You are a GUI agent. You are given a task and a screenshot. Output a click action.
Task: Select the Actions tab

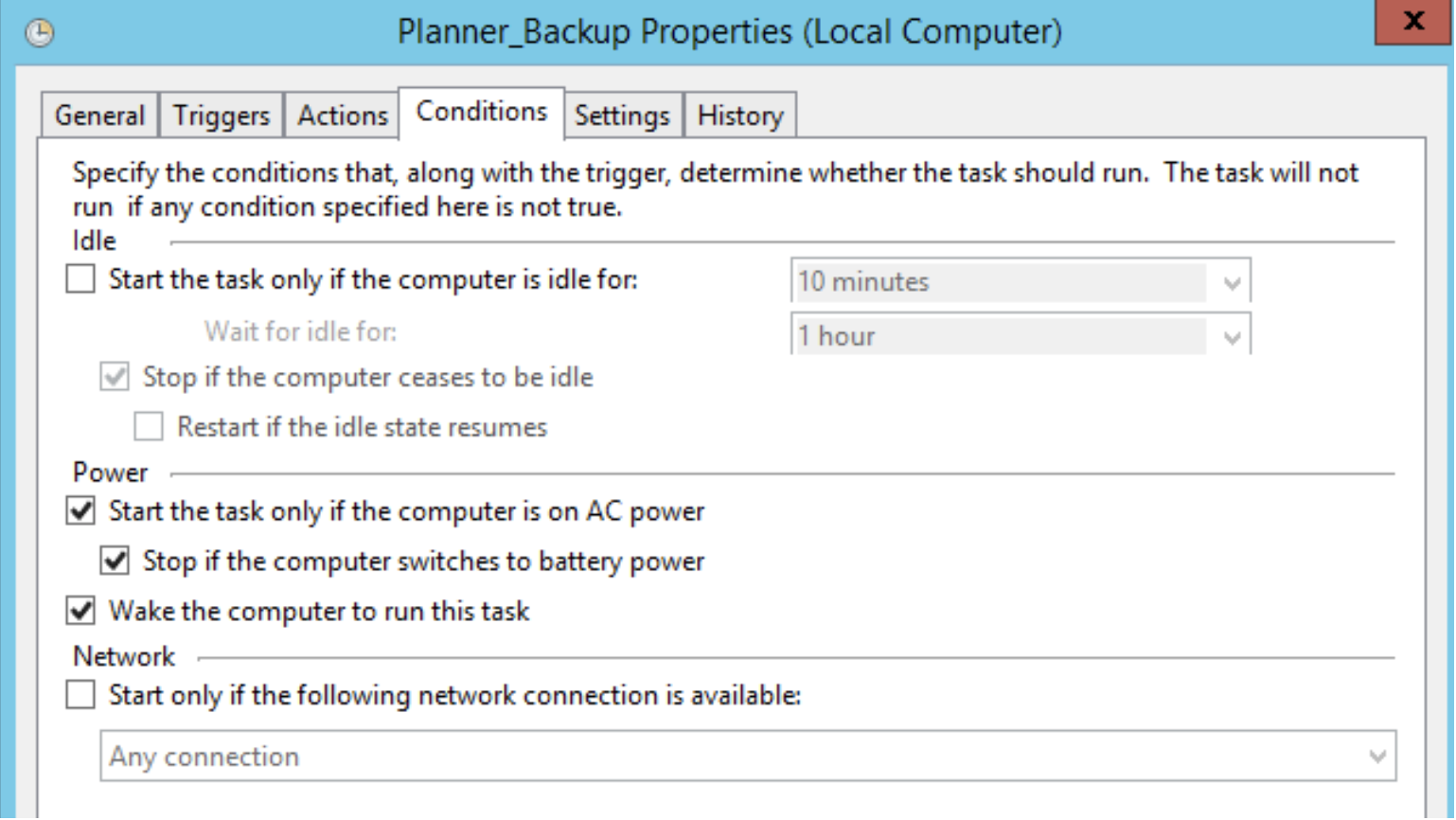pos(342,116)
